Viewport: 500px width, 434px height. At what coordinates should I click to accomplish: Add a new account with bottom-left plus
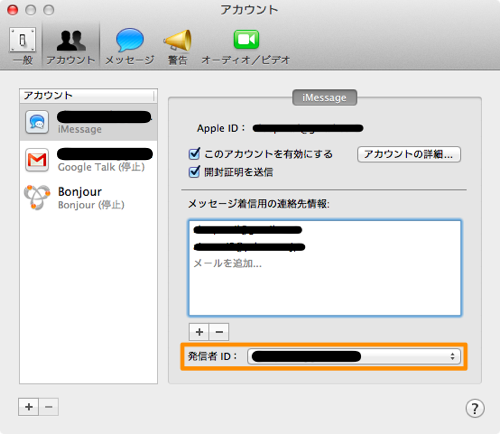click(x=29, y=407)
